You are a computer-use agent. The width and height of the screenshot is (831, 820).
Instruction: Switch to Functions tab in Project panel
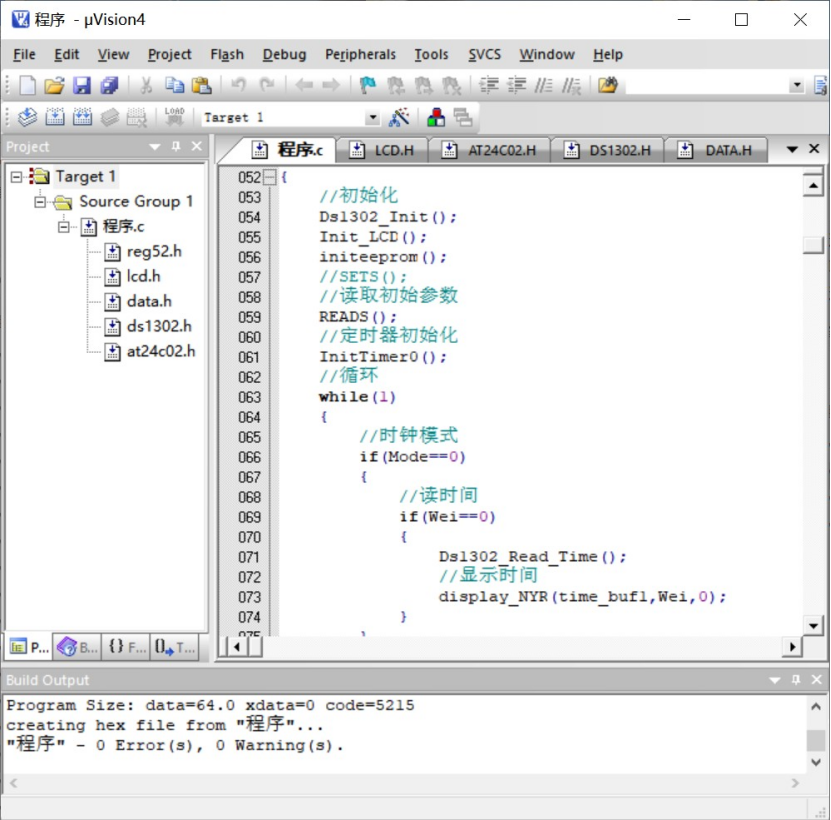tap(126, 647)
